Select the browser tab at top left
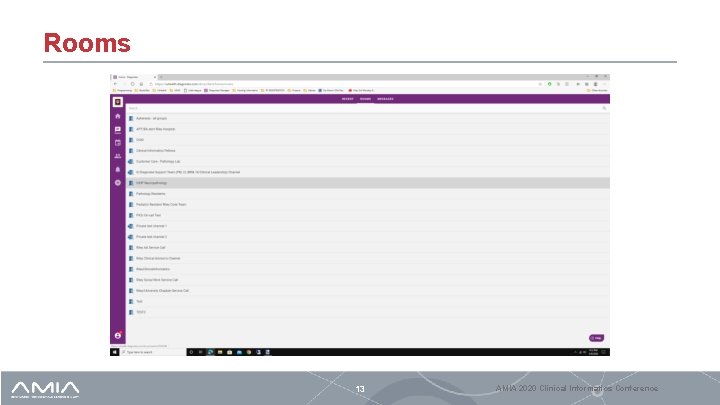 pyautogui.click(x=134, y=77)
